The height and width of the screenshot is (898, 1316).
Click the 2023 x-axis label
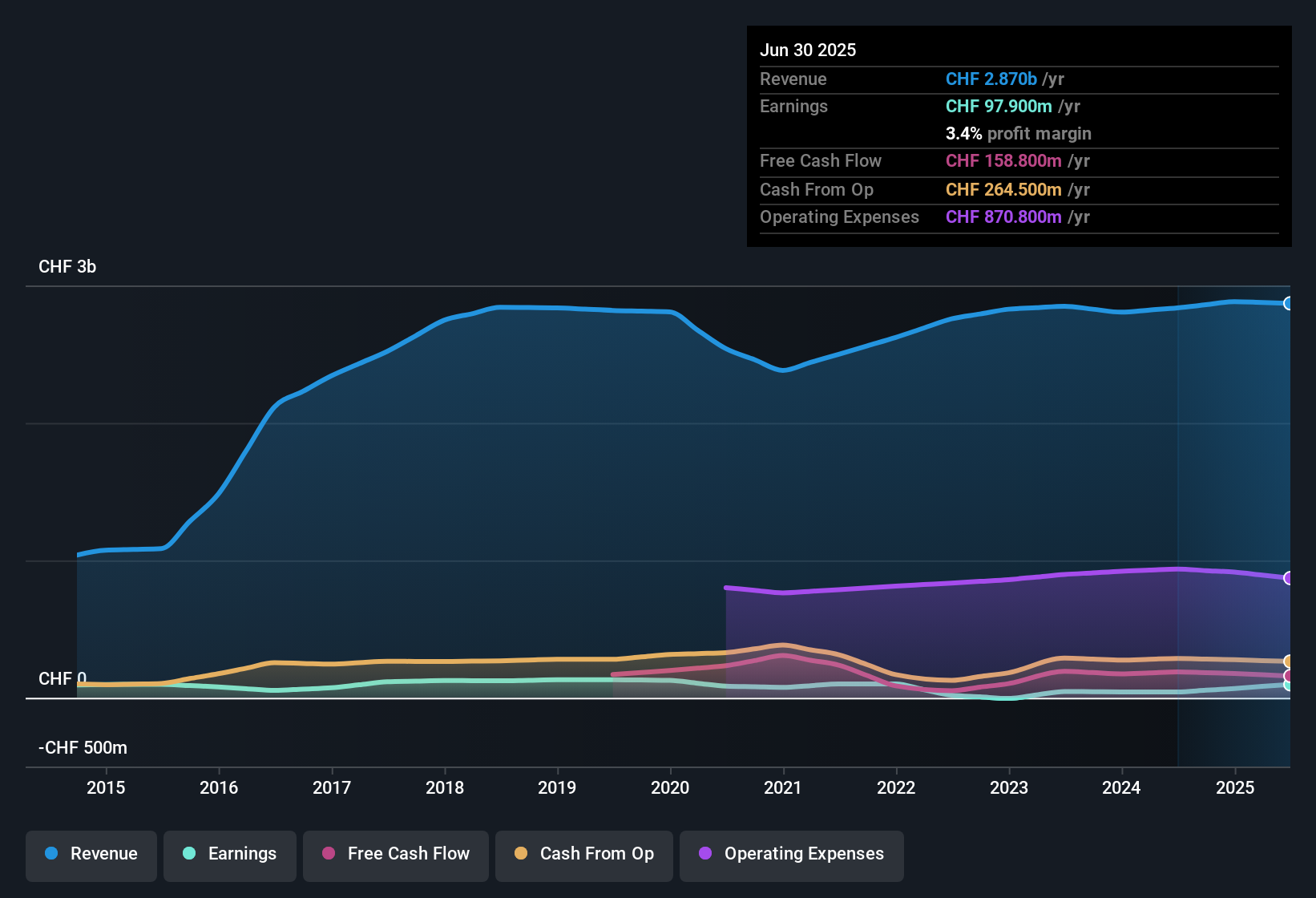(1009, 787)
